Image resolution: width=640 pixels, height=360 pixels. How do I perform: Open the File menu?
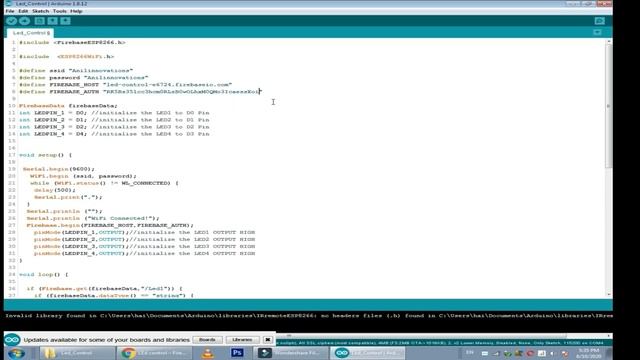coord(10,11)
